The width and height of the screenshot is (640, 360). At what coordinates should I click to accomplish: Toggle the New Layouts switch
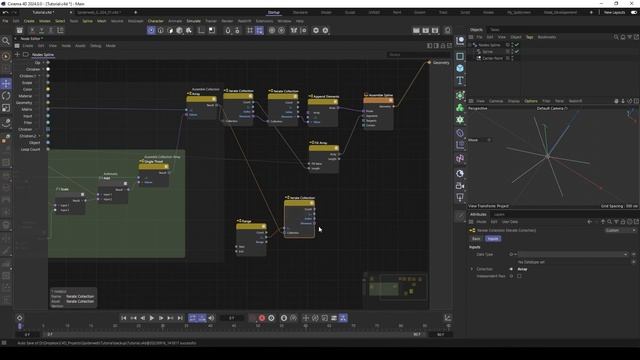(634, 13)
